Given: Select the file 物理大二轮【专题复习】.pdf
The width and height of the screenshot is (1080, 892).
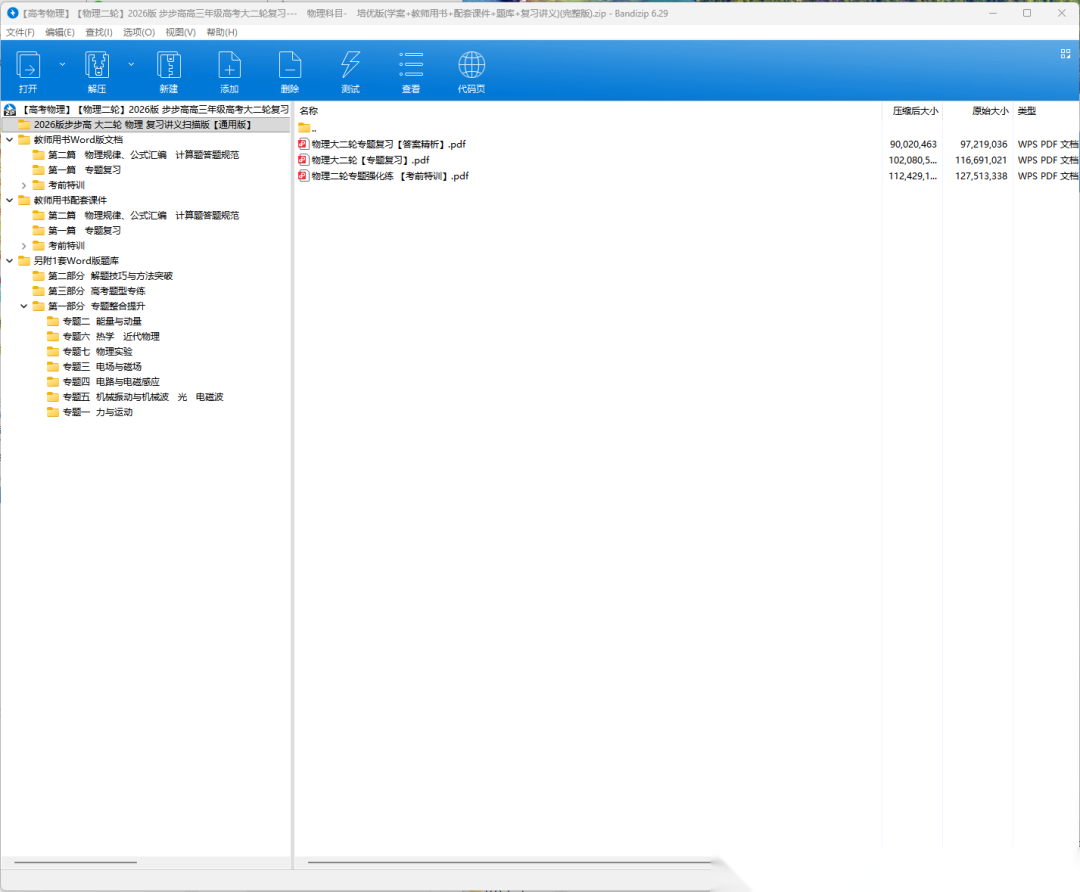Looking at the screenshot, I should (x=370, y=160).
